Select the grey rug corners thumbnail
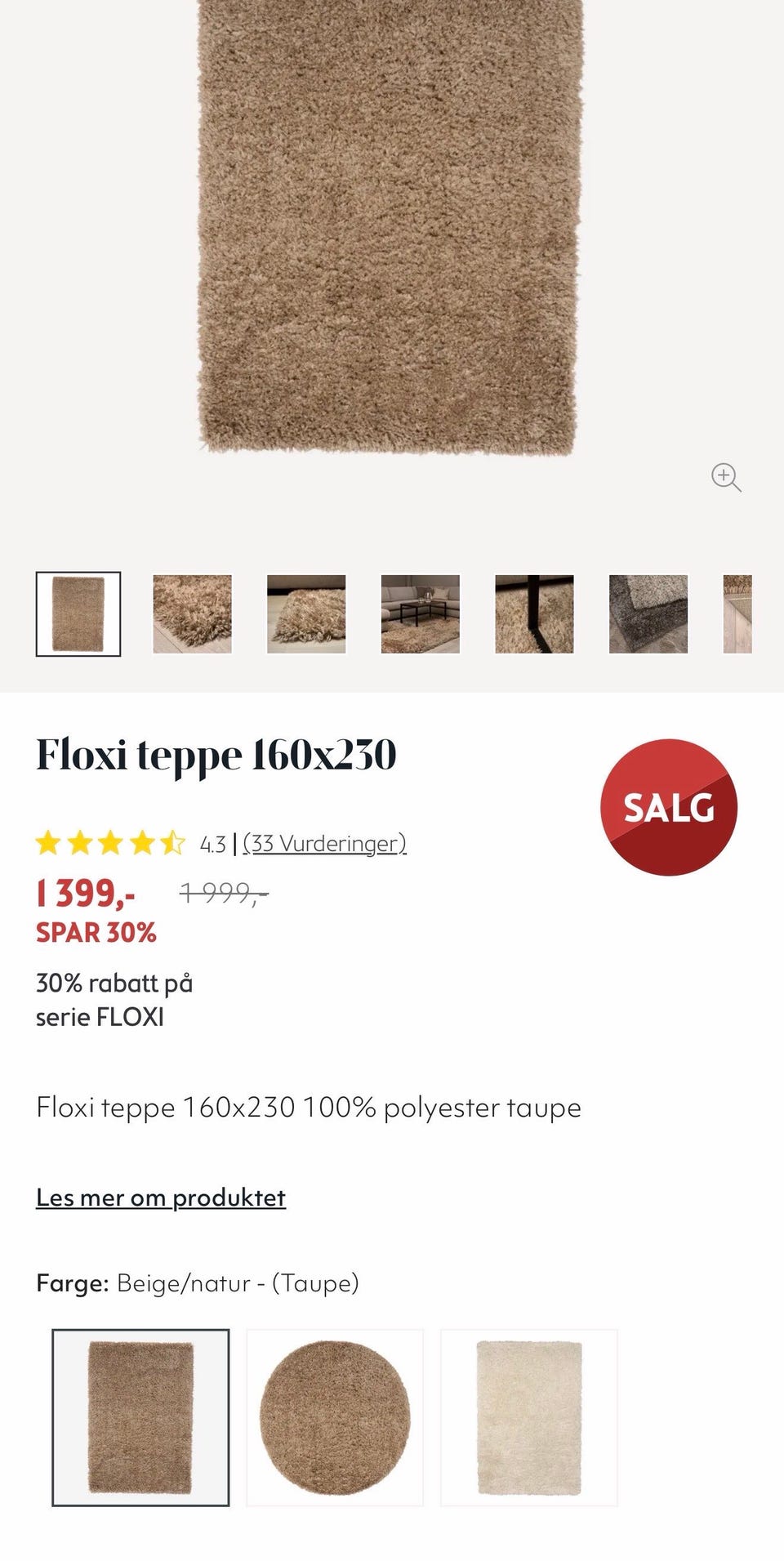Image resolution: width=784 pixels, height=1561 pixels. (x=648, y=614)
